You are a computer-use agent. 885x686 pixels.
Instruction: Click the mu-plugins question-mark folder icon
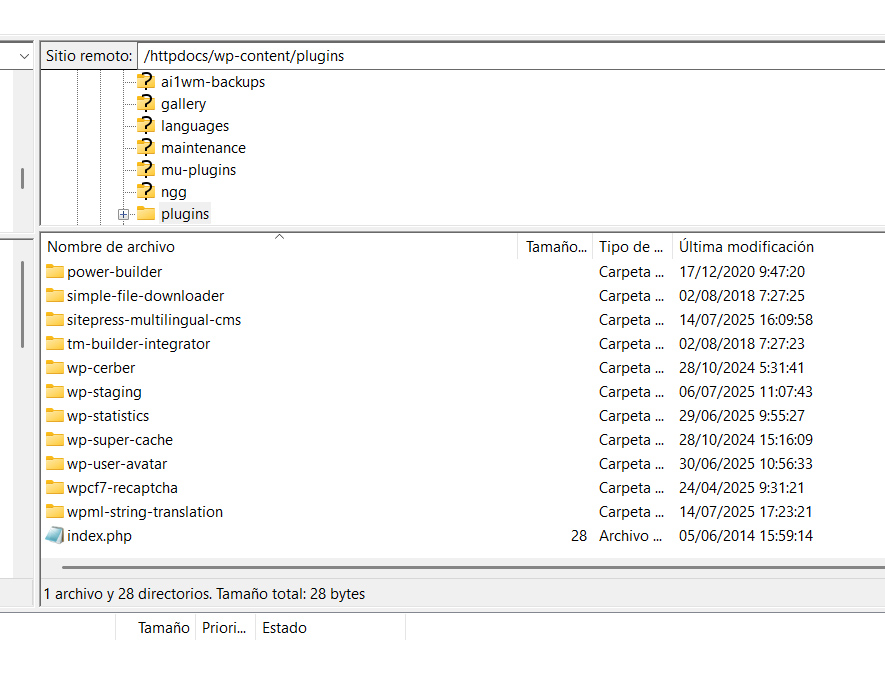[146, 169]
